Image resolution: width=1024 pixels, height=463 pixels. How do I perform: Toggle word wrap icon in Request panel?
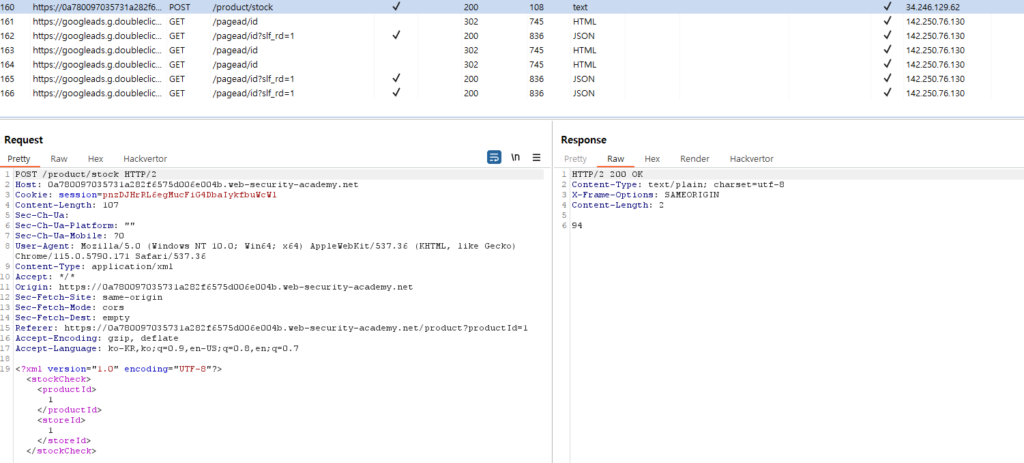(494, 157)
